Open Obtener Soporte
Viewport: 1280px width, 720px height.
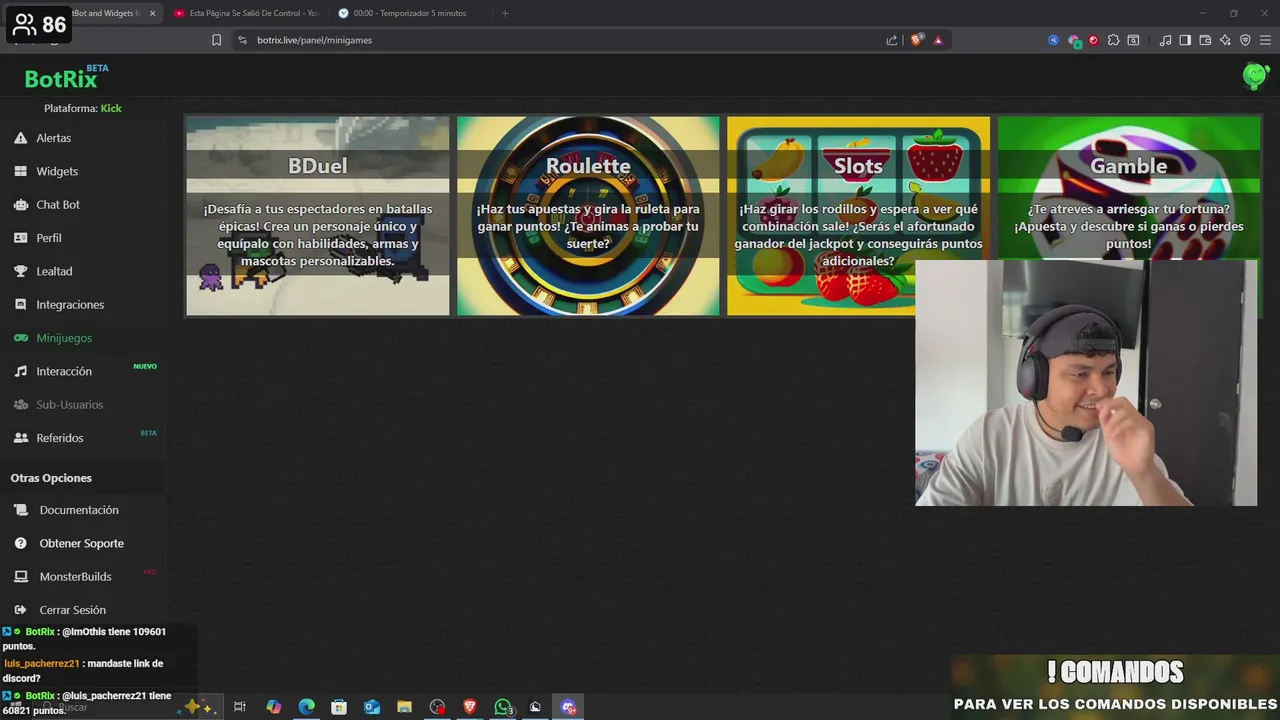point(82,543)
